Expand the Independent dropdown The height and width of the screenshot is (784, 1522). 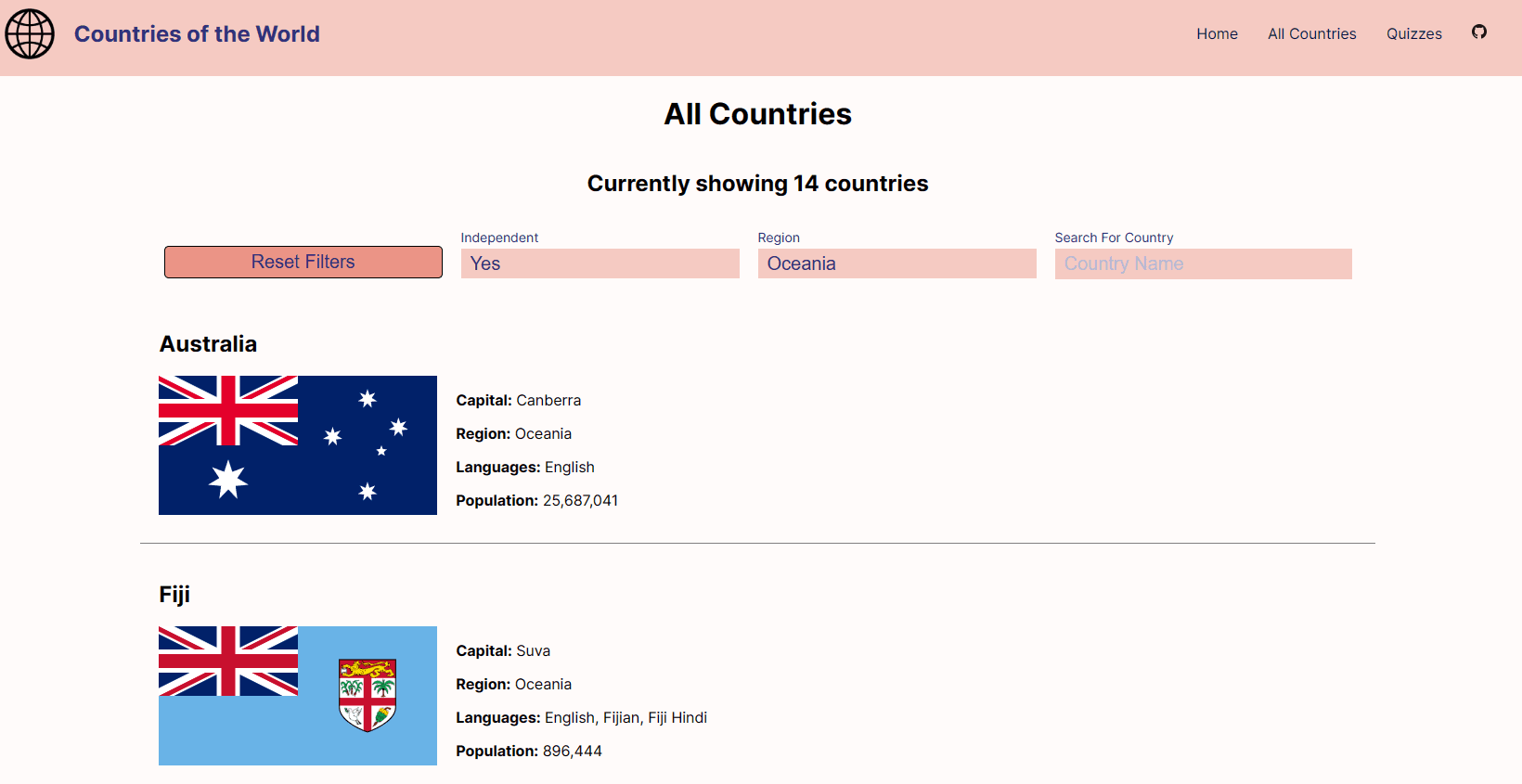tap(600, 263)
